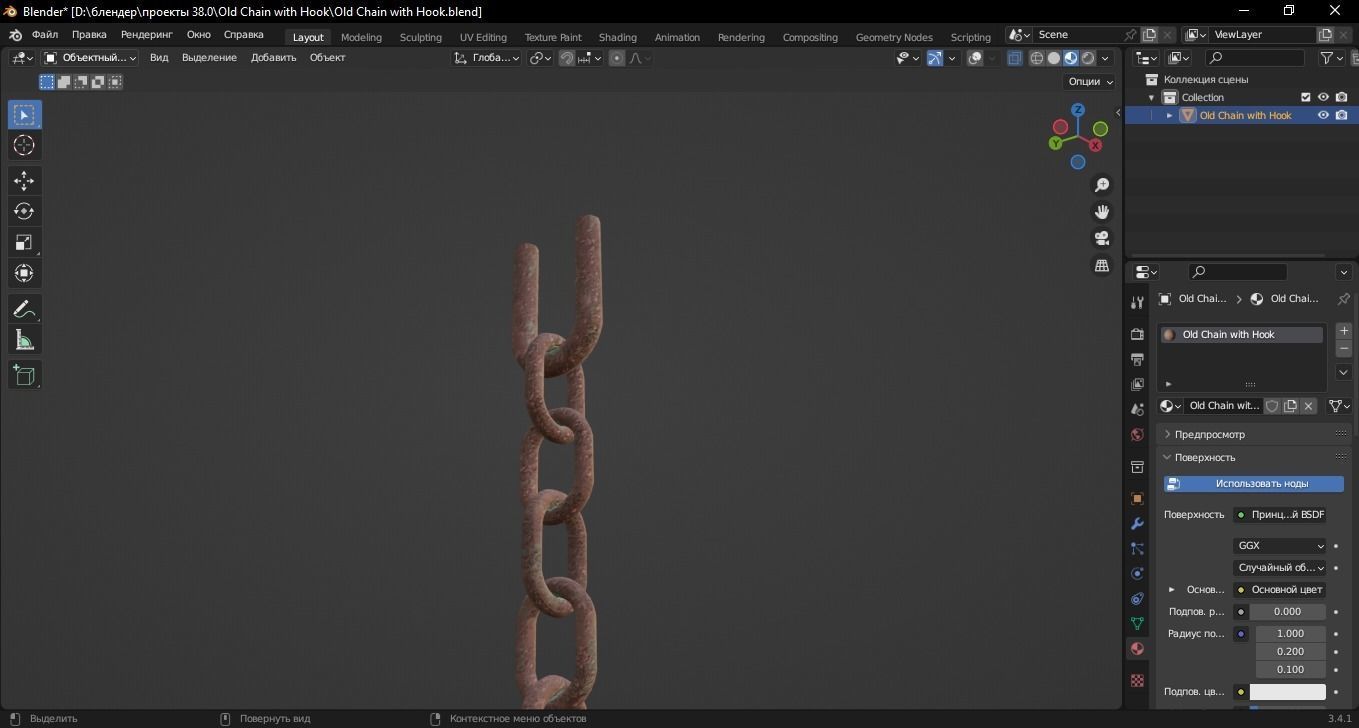The image size is (1359, 728).
Task: Open the subsurface method dropdown Случайный об...
Action: point(1280,568)
